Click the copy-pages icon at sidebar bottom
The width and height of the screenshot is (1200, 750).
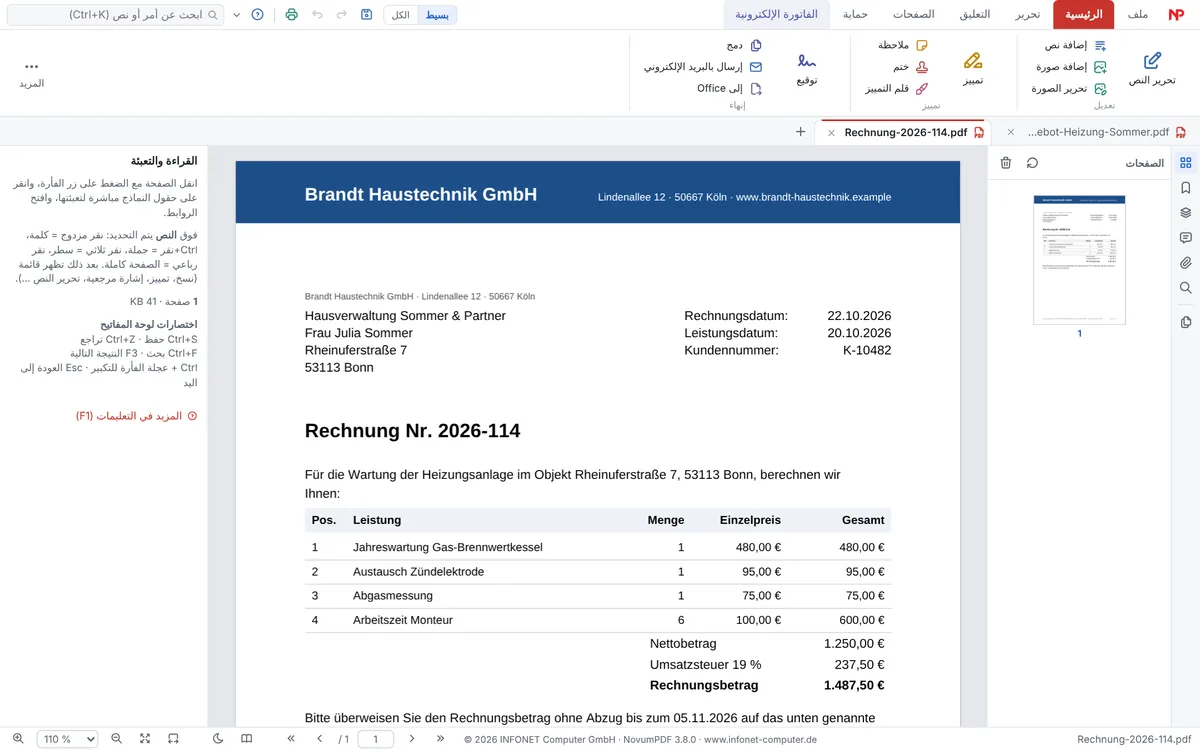pyautogui.click(x=1186, y=322)
